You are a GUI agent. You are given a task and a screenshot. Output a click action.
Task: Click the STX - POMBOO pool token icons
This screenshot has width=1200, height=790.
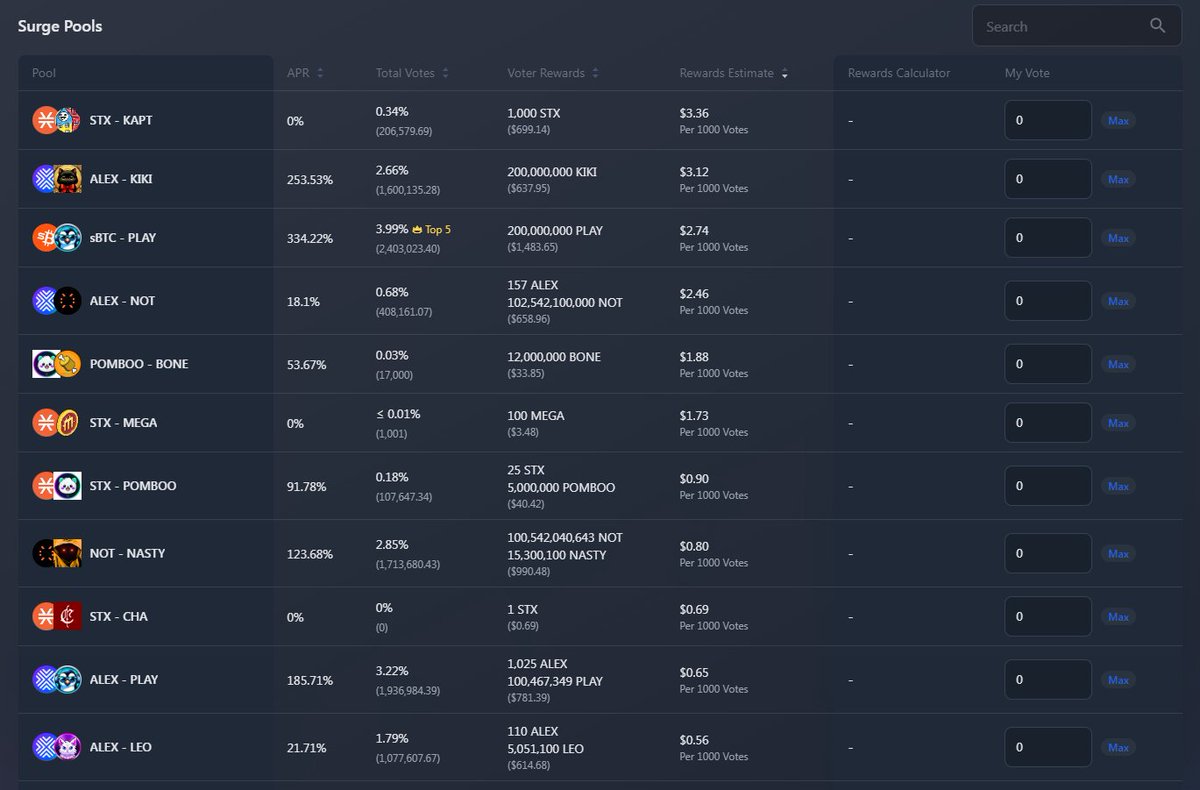point(56,486)
